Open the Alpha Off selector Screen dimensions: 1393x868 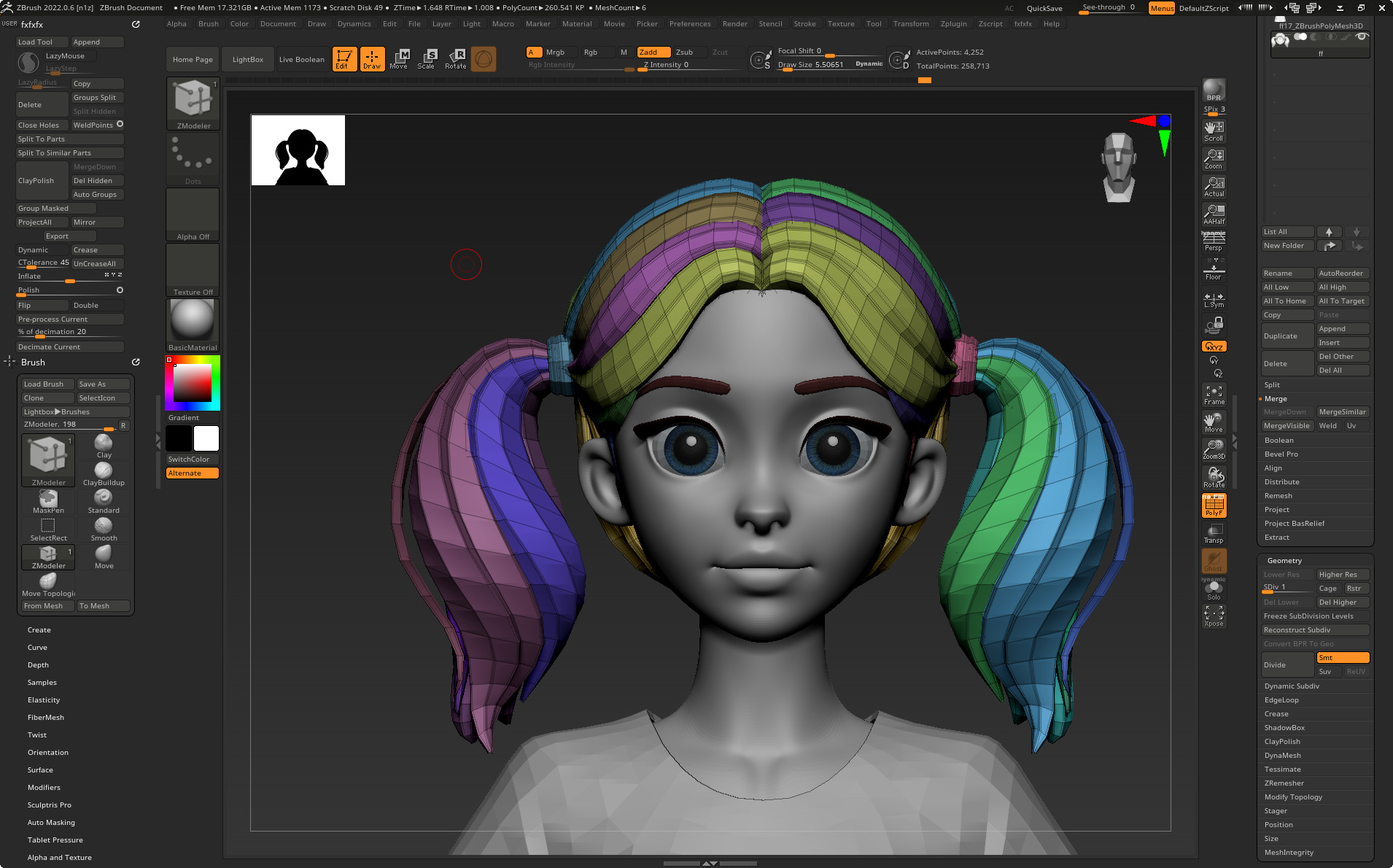tap(193, 214)
